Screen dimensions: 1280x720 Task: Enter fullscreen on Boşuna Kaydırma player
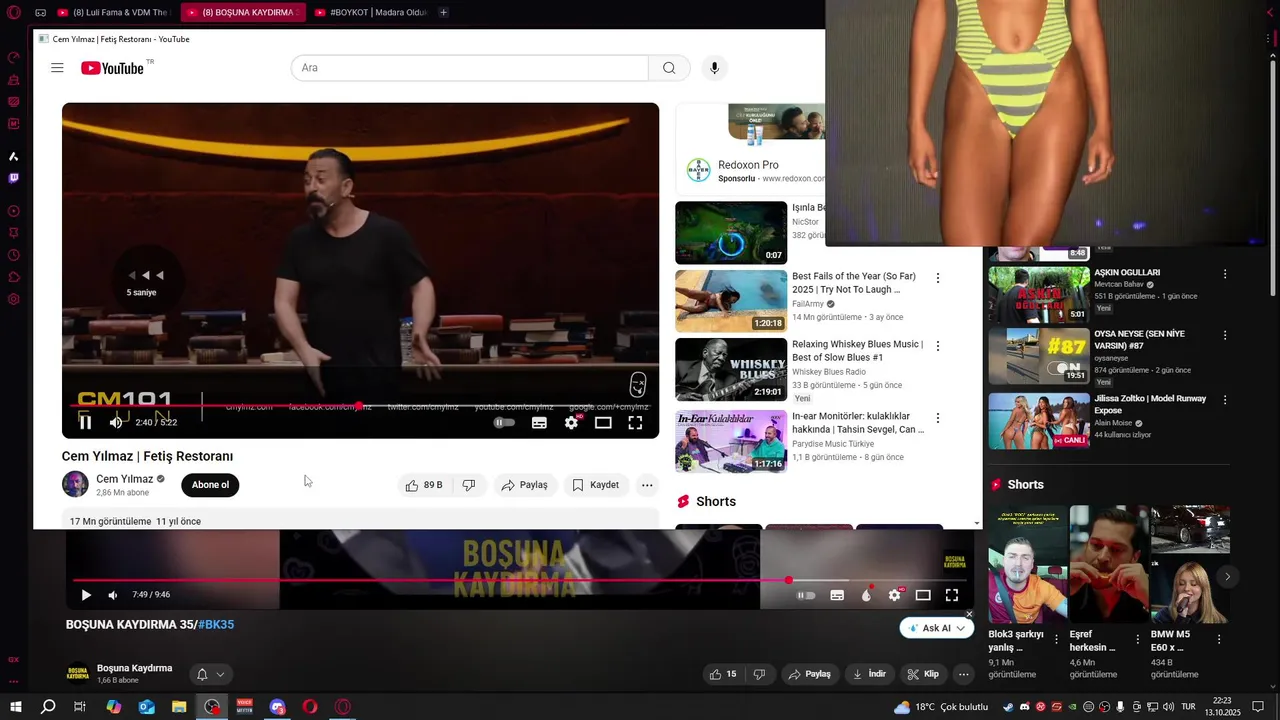pos(952,595)
